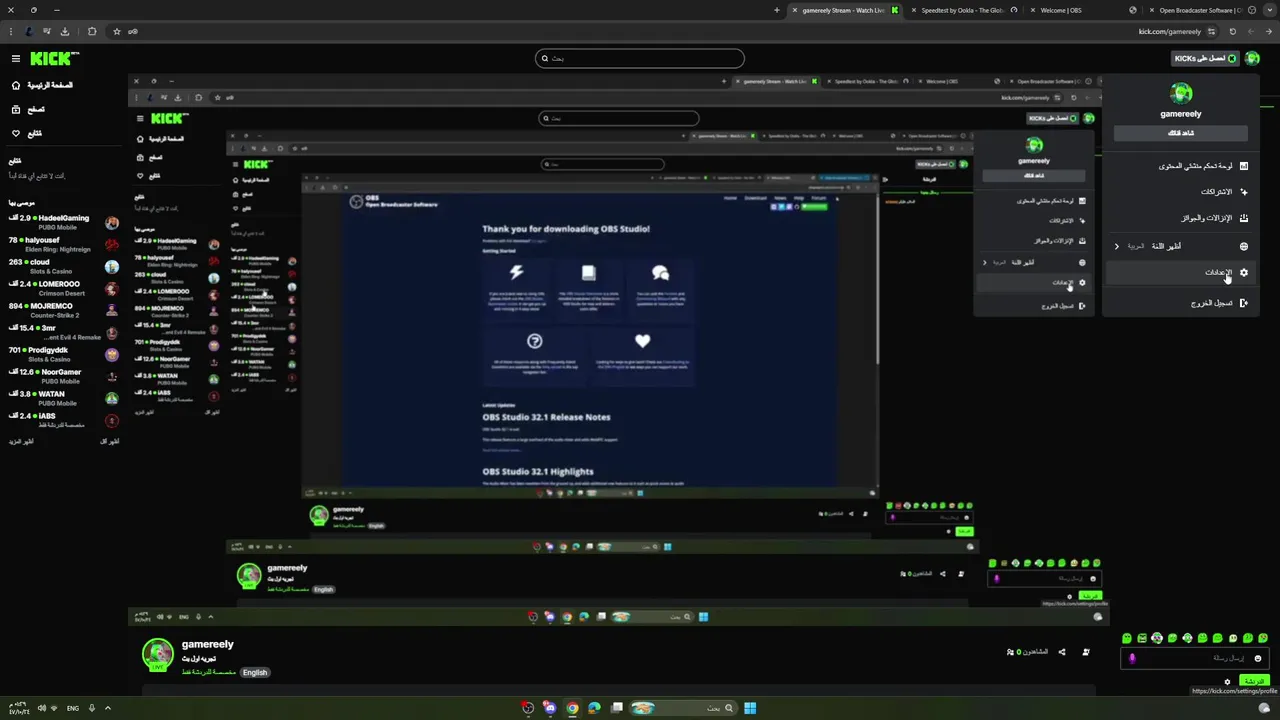1280x720 pixels.
Task: Open the LOMEROOO Crimson Desert channel
Action: (63, 288)
